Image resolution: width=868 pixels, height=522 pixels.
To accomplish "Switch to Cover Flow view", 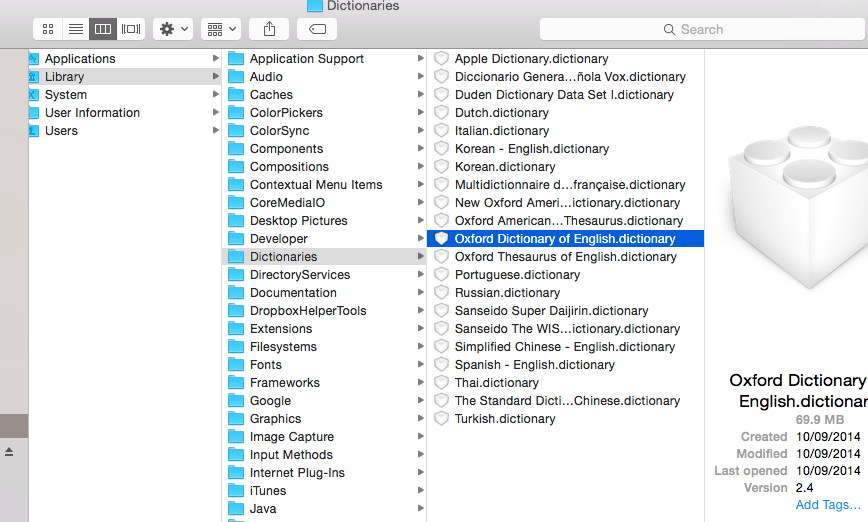I will click(131, 29).
